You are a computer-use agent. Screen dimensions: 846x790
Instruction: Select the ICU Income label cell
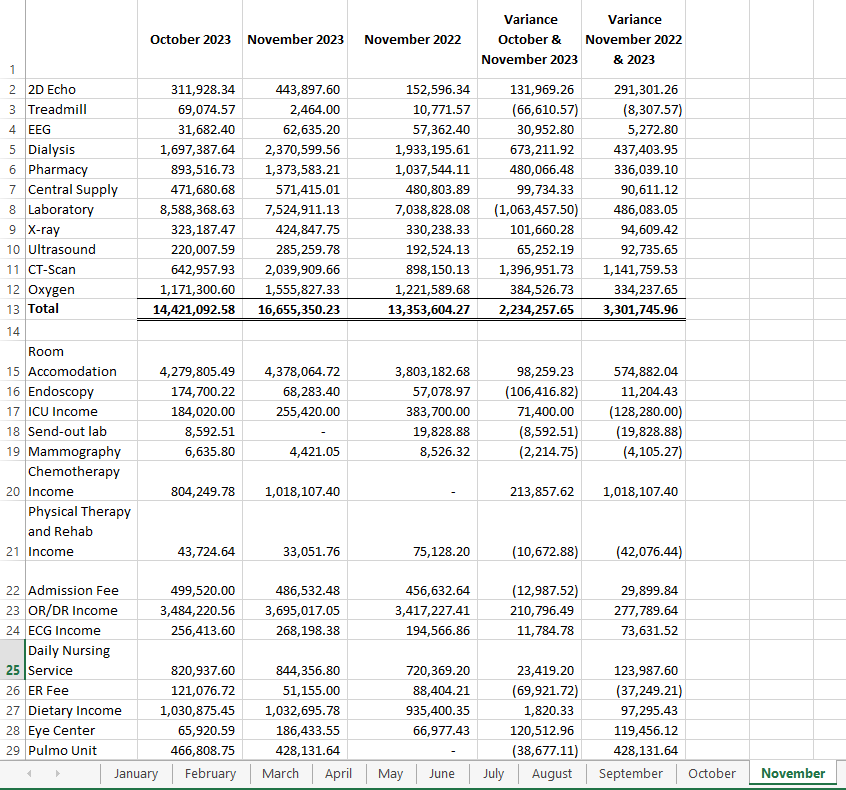pyautogui.click(x=81, y=411)
